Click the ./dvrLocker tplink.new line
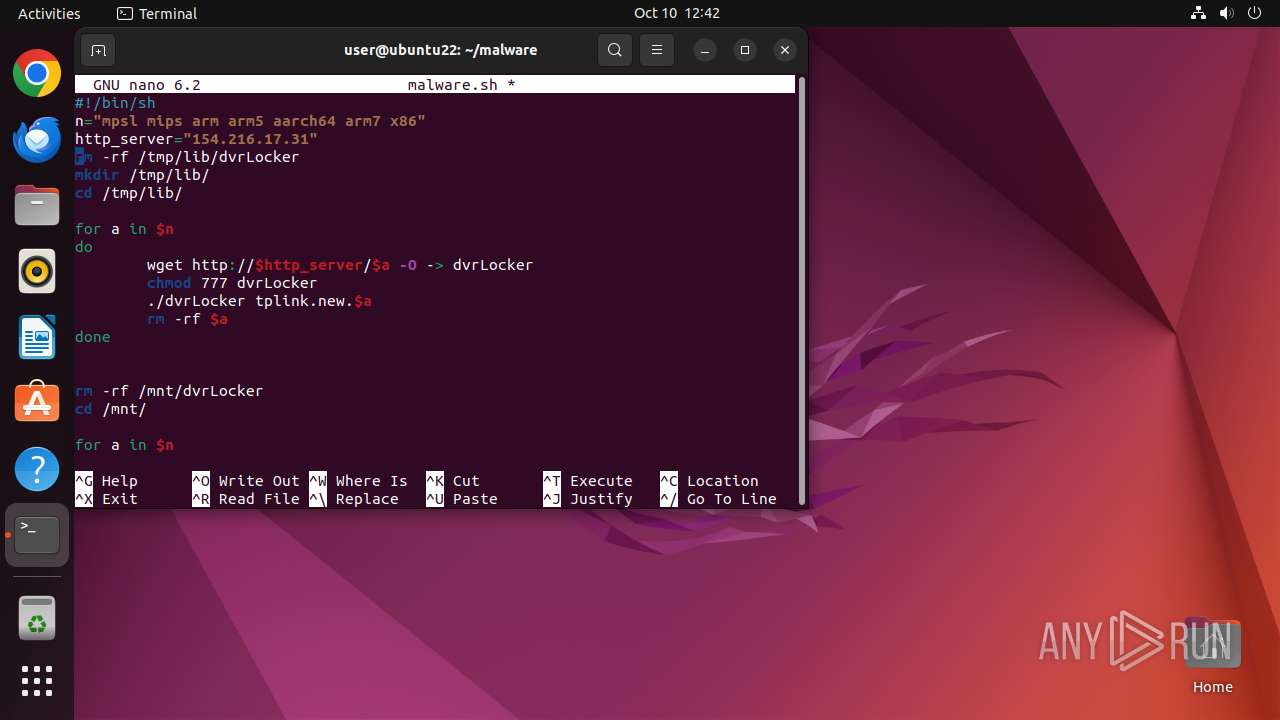The image size is (1280, 720). point(259,301)
